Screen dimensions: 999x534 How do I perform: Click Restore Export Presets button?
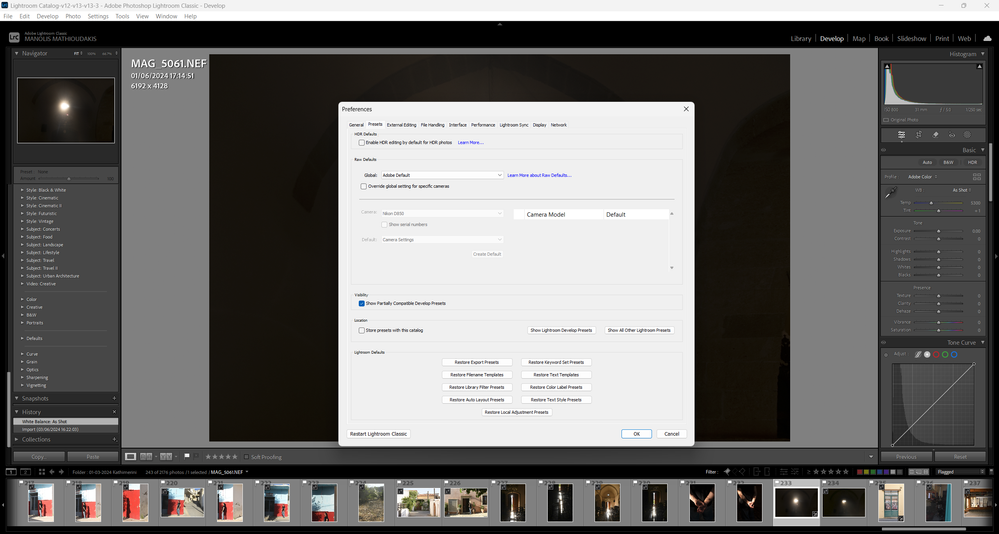477,362
